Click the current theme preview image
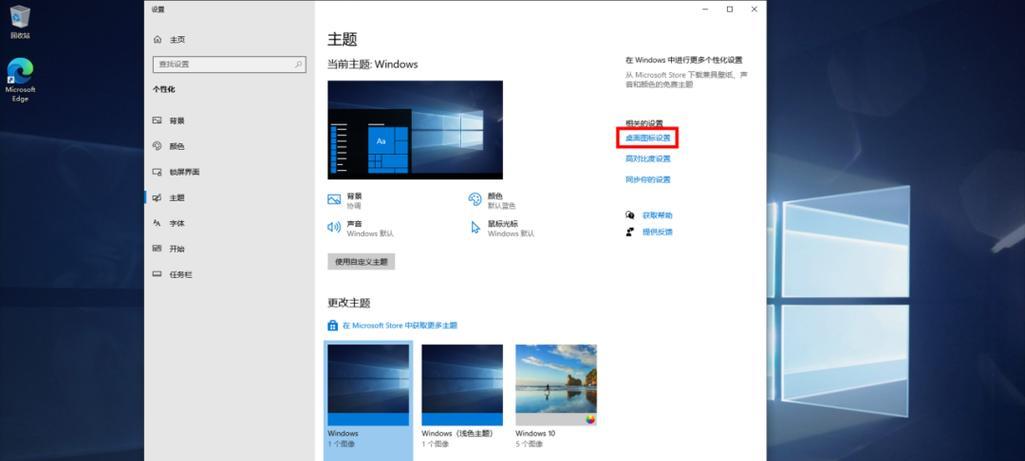The image size is (1025, 461). pos(415,129)
